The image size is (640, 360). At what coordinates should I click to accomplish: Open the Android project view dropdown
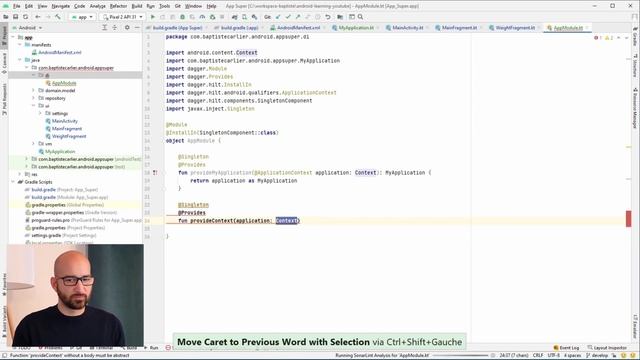pyautogui.click(x=27, y=28)
